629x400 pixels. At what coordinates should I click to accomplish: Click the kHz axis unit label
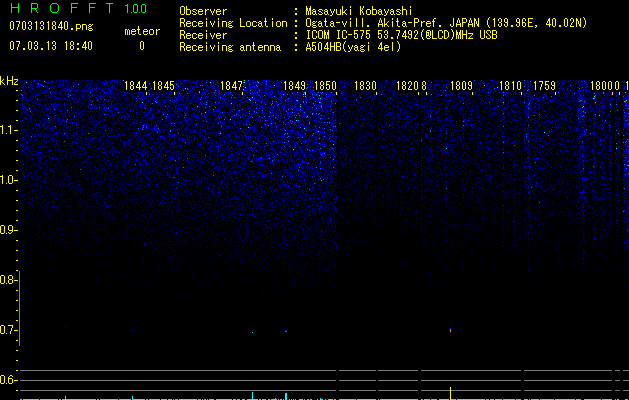9,81
